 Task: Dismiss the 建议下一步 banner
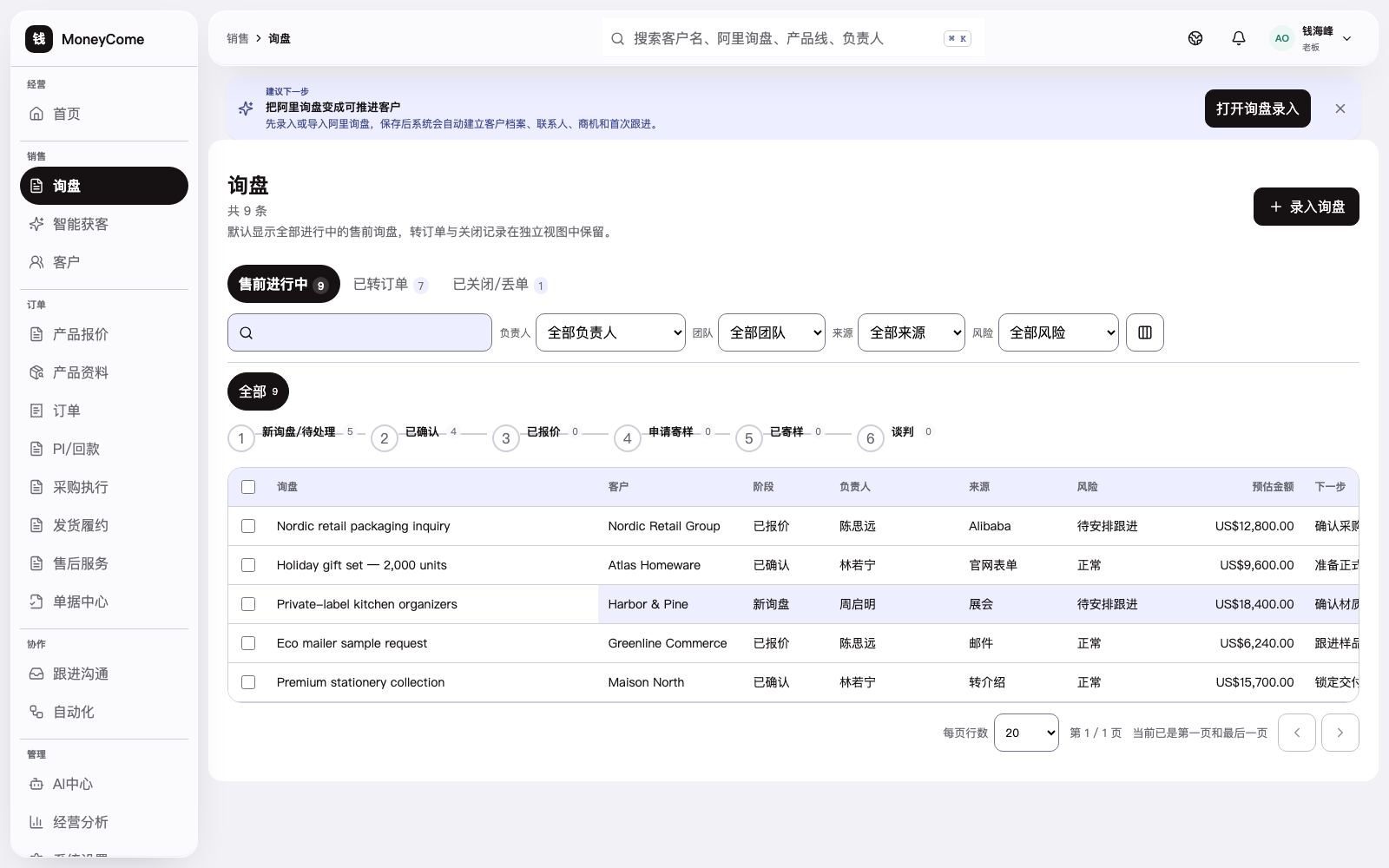1340,108
